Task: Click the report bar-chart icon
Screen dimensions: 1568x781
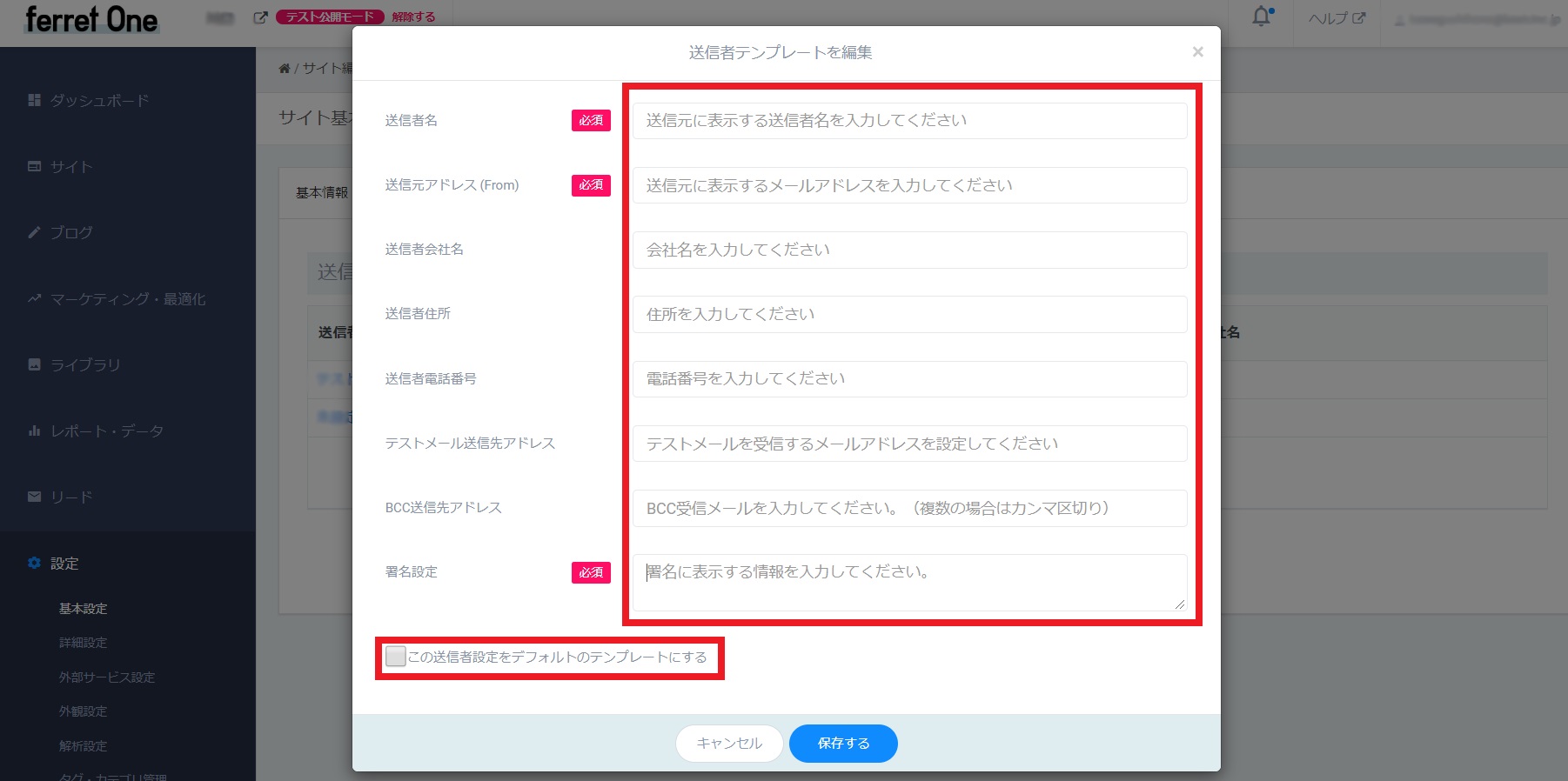Action: point(35,431)
